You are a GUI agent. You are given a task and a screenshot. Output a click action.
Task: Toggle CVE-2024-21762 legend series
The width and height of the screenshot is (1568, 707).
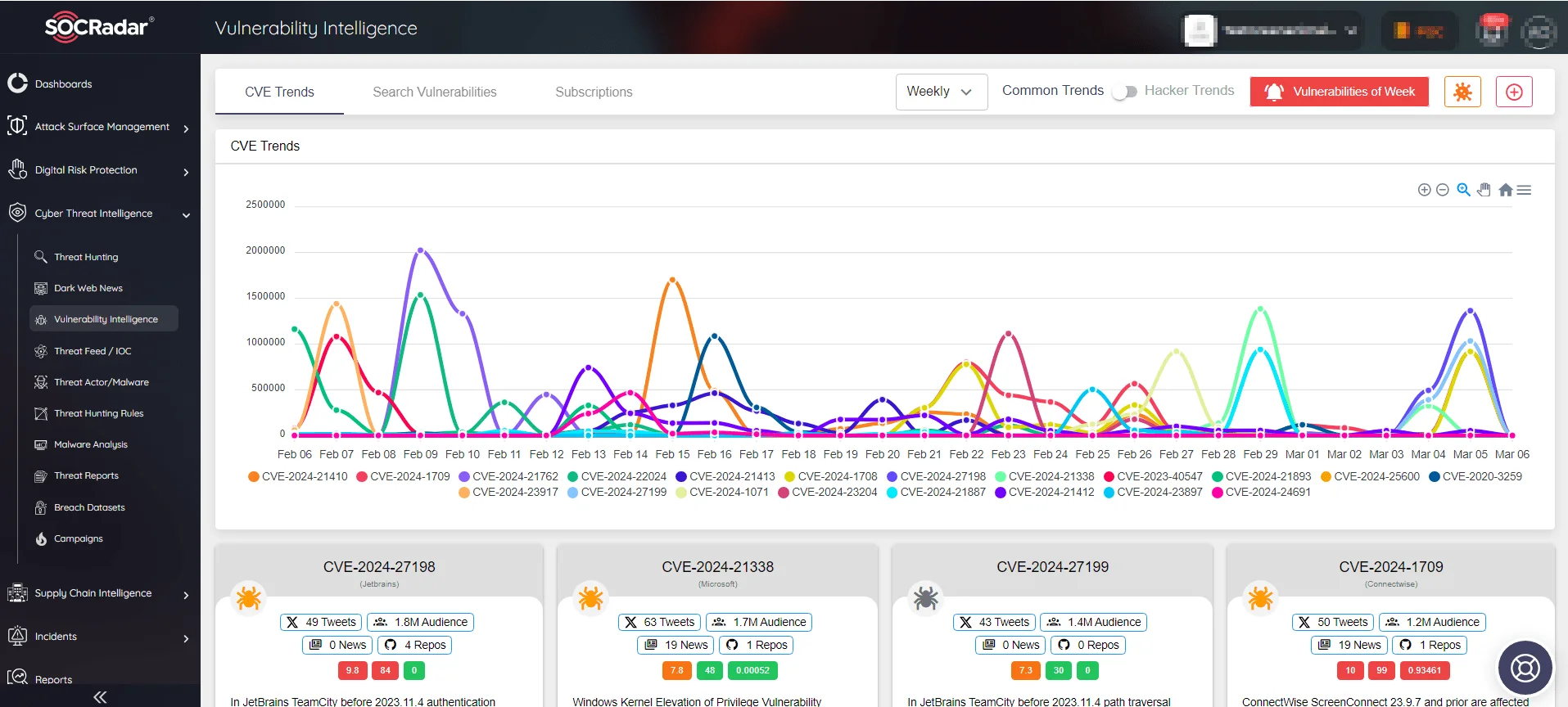(x=508, y=476)
